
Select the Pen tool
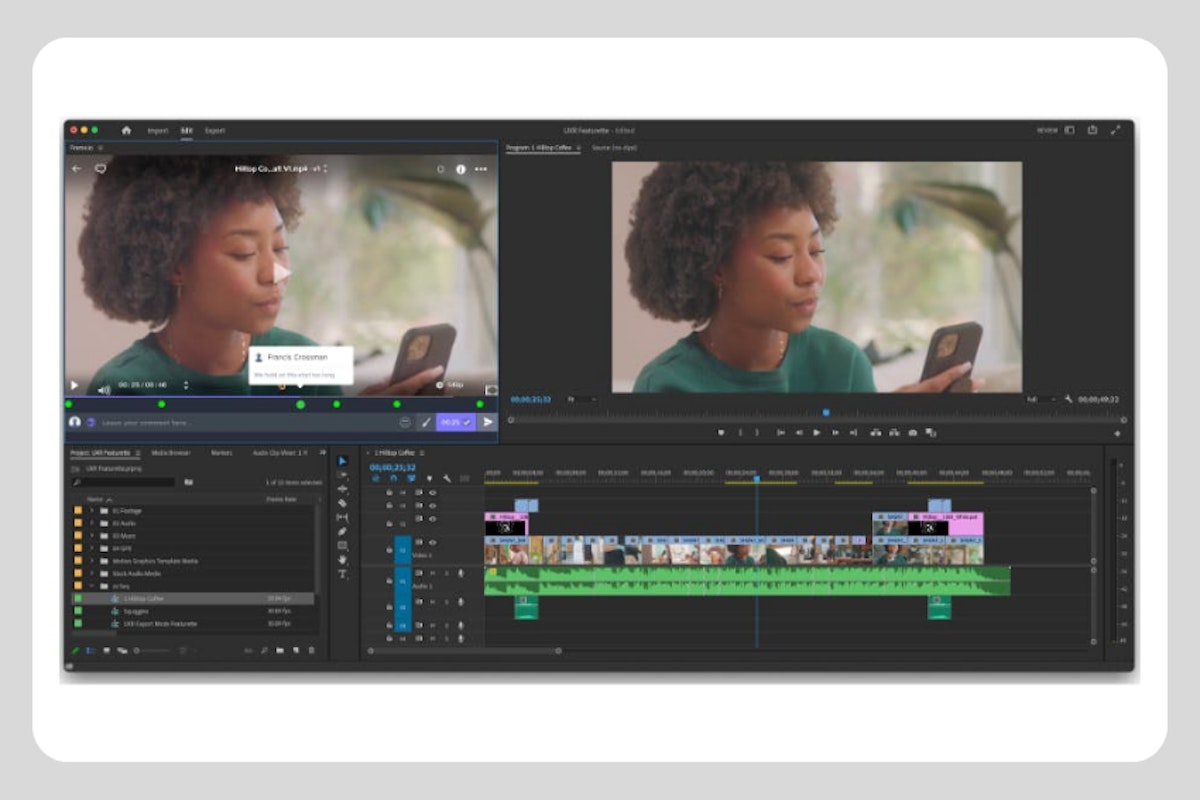(x=344, y=529)
